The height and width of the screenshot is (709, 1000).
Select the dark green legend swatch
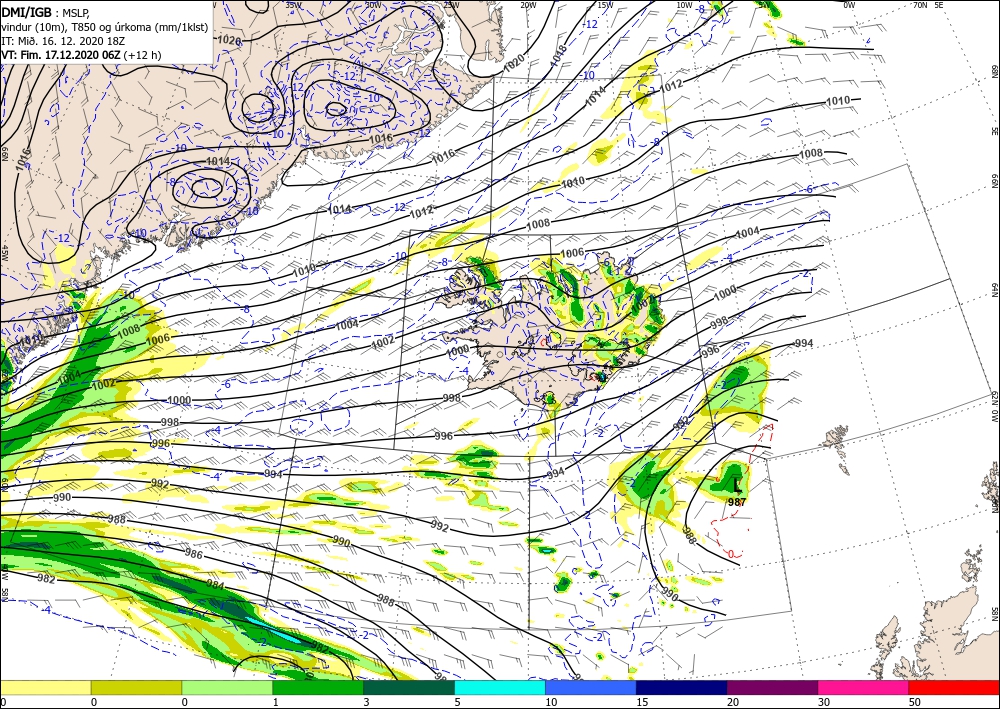tap(409, 687)
